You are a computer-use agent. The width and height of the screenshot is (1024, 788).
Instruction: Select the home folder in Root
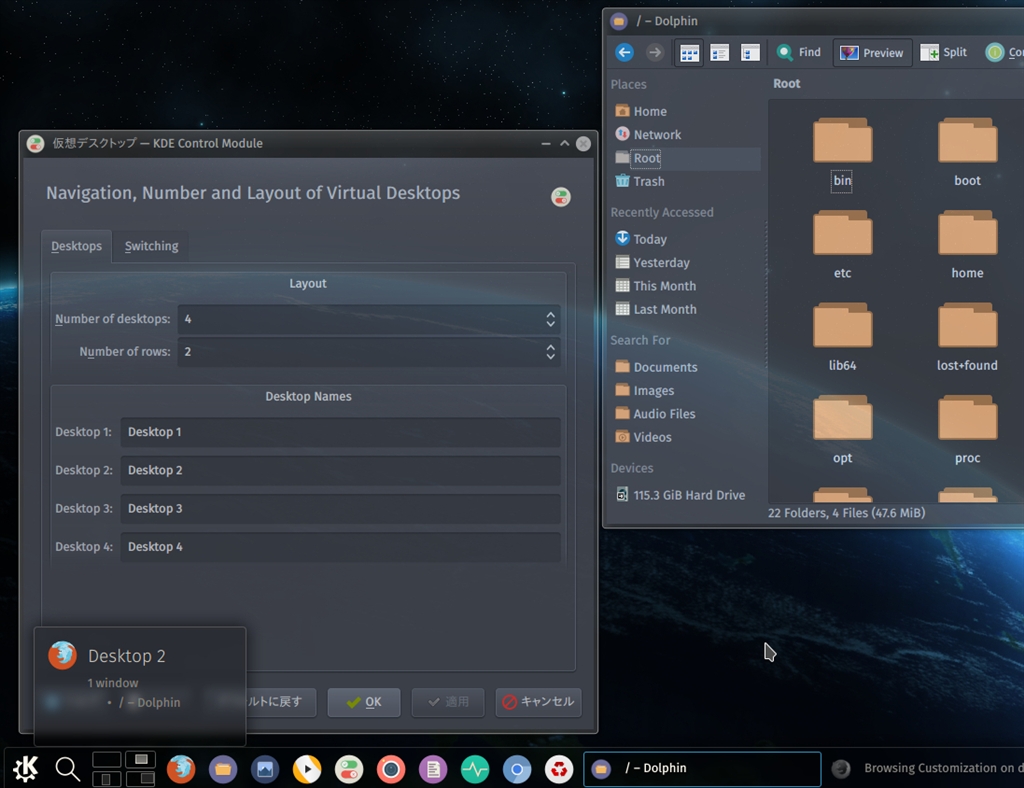point(967,232)
